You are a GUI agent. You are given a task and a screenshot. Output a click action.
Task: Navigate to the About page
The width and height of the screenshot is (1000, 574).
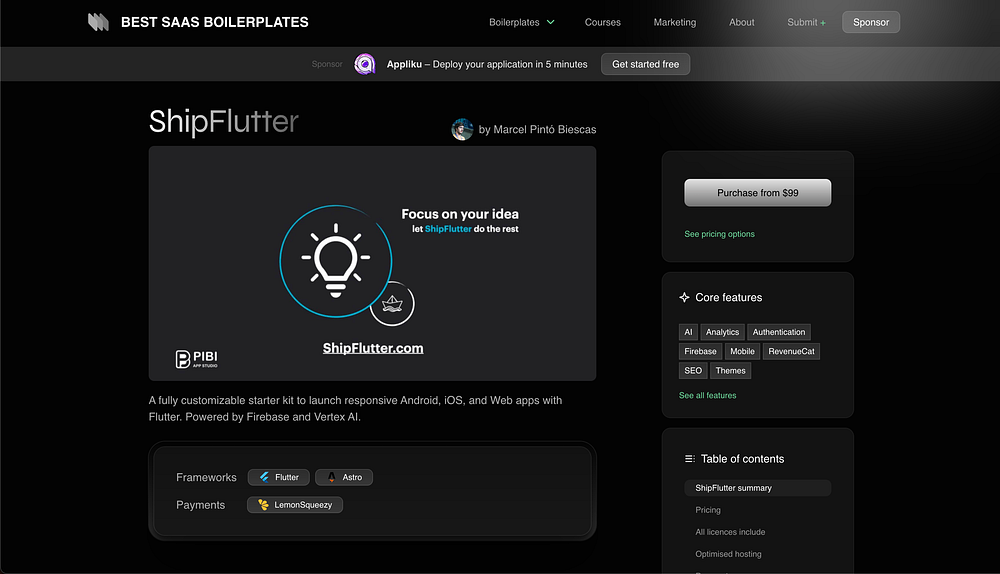pyautogui.click(x=742, y=22)
